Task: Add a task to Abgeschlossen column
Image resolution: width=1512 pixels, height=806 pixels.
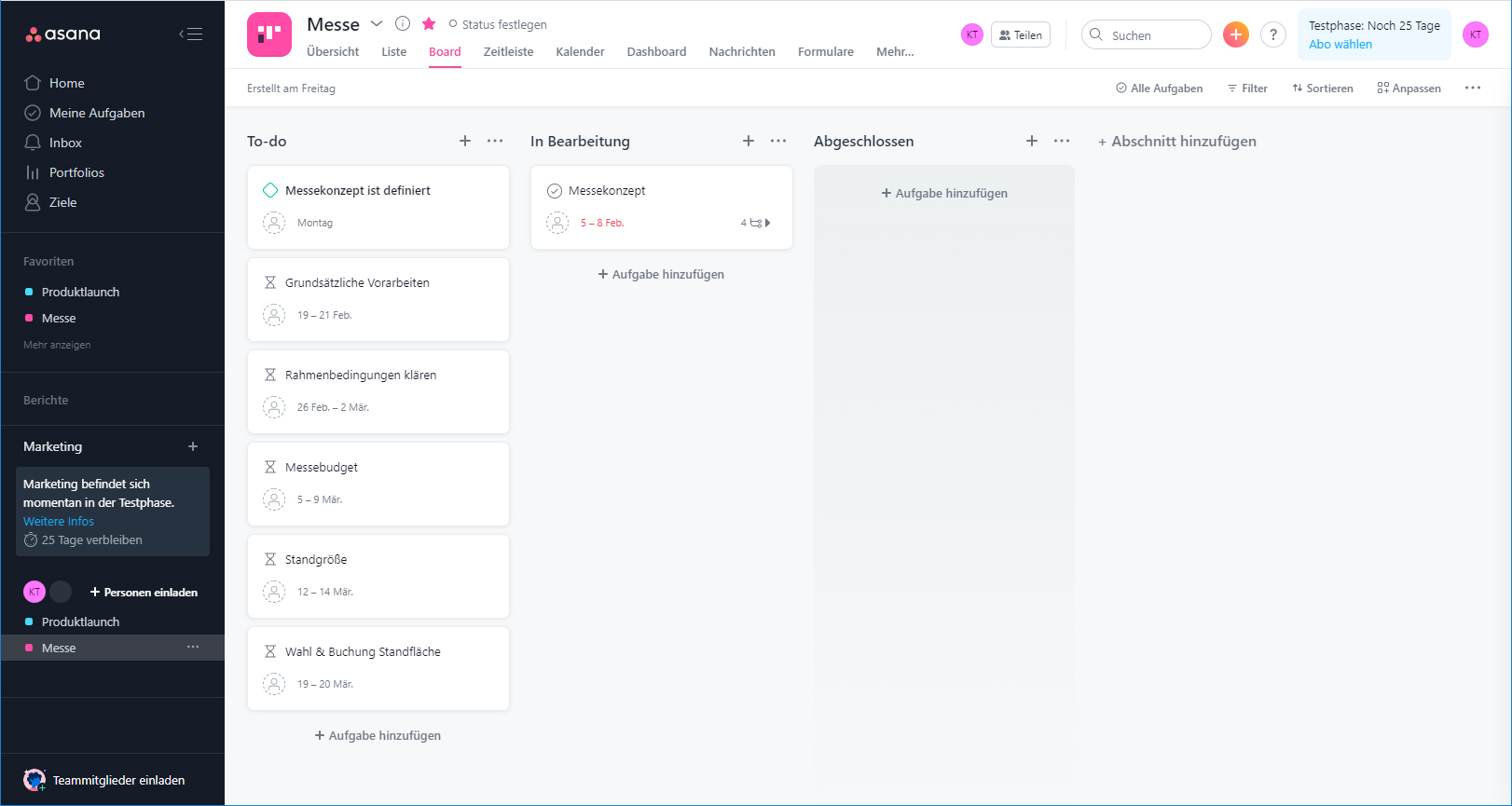Action: click(x=1032, y=141)
